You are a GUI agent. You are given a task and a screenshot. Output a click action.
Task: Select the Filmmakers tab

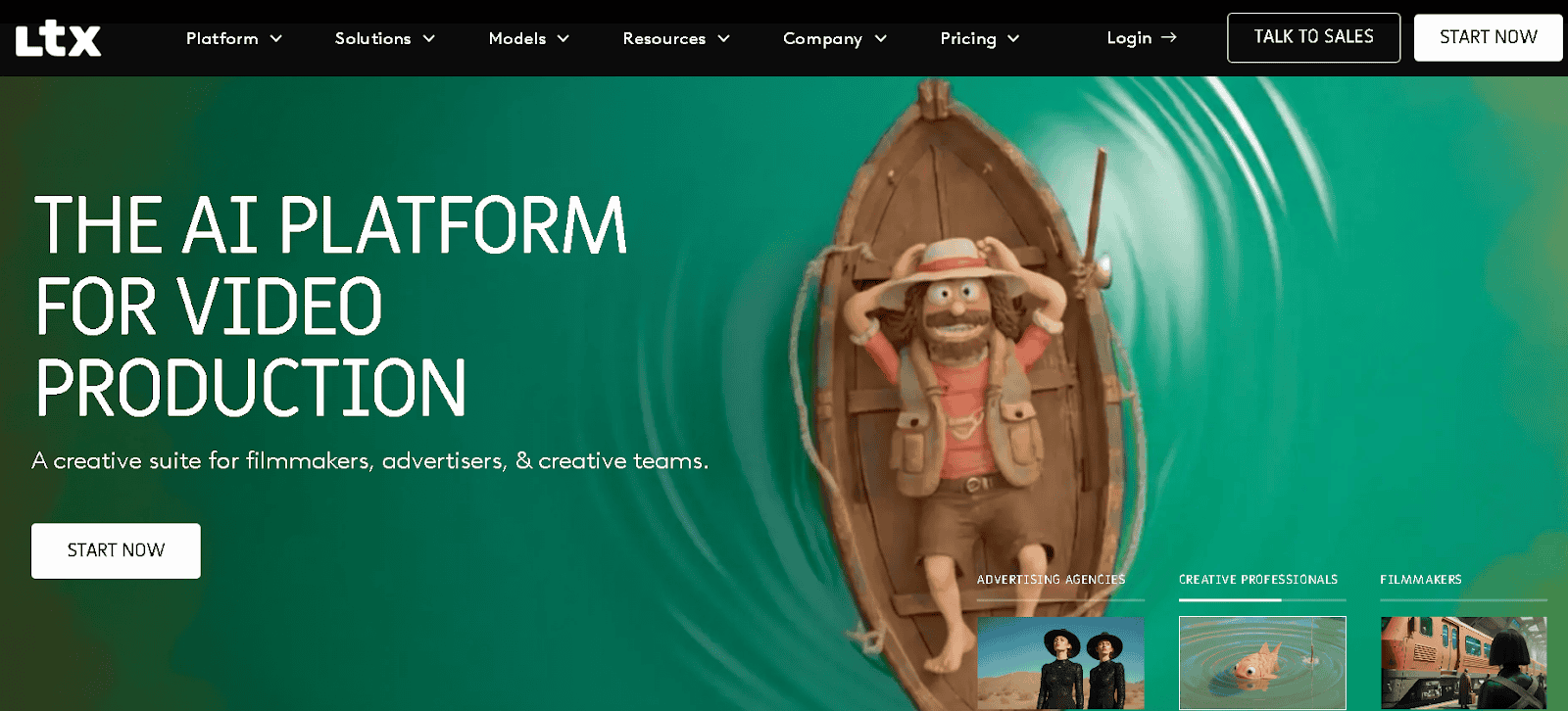point(1421,580)
